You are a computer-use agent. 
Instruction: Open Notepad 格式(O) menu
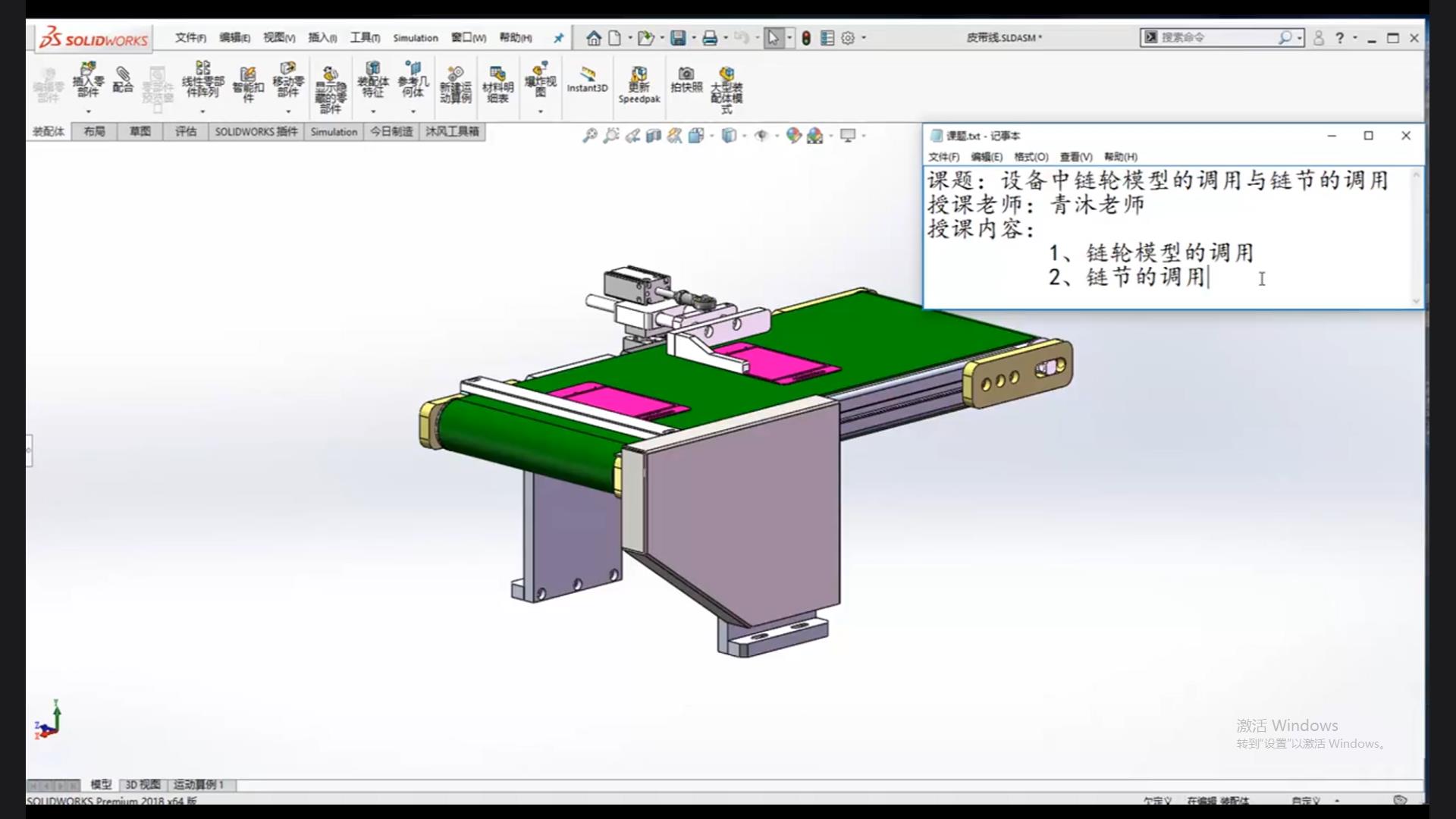(x=1031, y=157)
